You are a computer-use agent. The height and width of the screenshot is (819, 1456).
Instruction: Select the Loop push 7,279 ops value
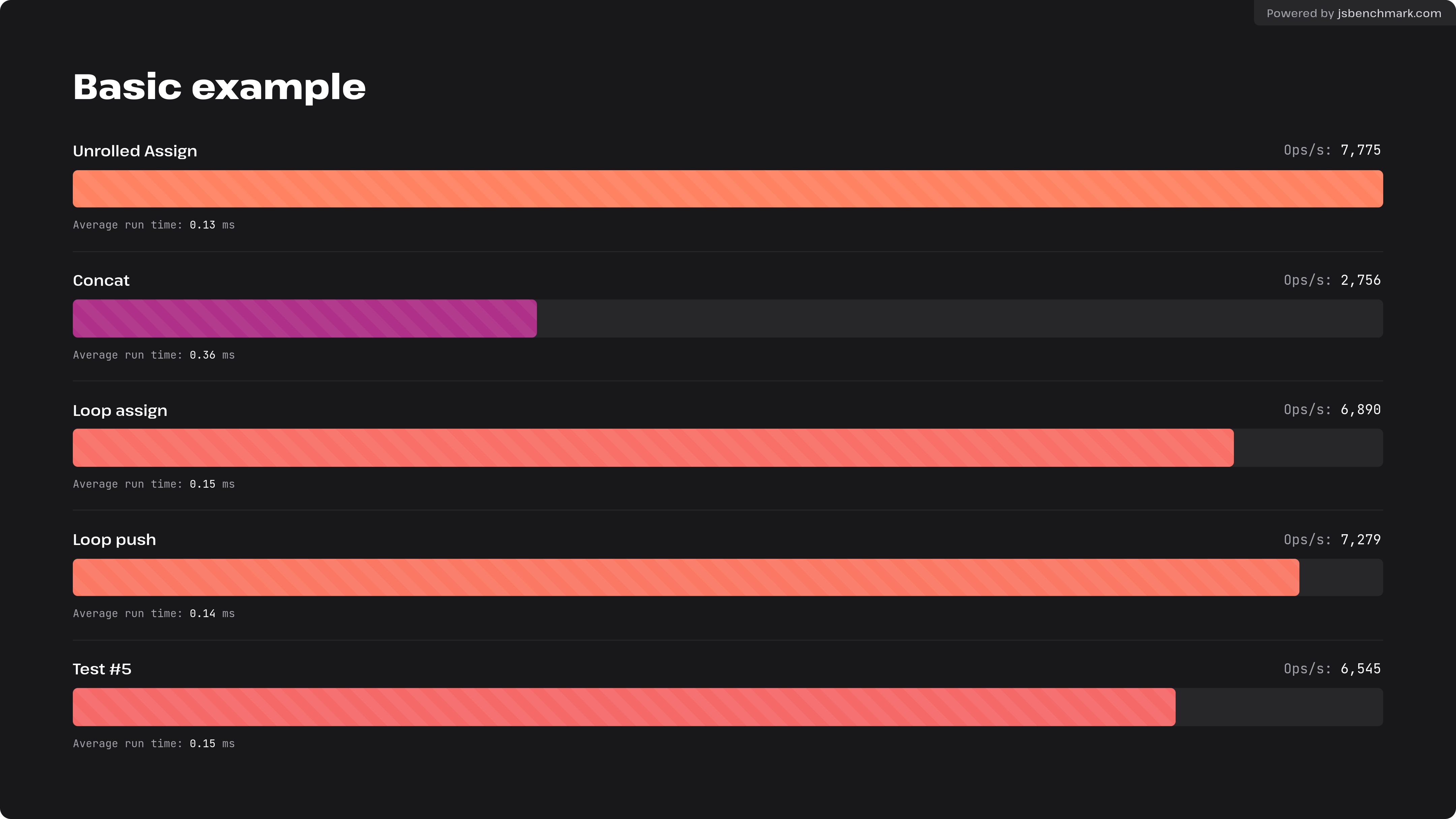pyautogui.click(x=1360, y=540)
